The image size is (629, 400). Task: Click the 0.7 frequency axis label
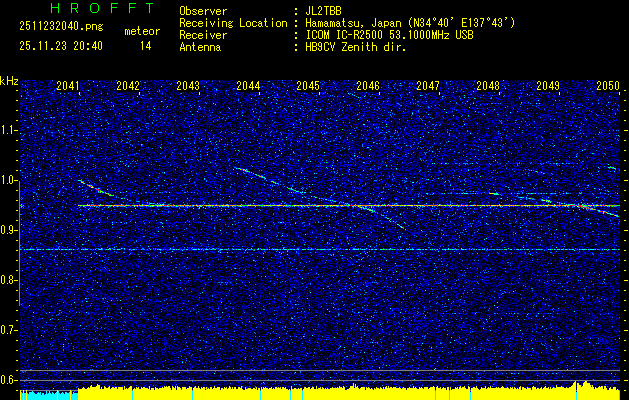point(9,330)
